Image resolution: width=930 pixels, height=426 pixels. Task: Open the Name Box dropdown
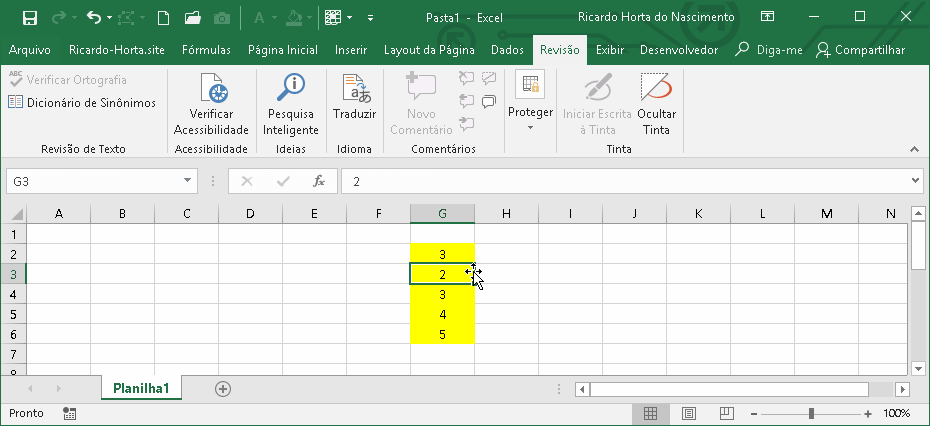[187, 181]
